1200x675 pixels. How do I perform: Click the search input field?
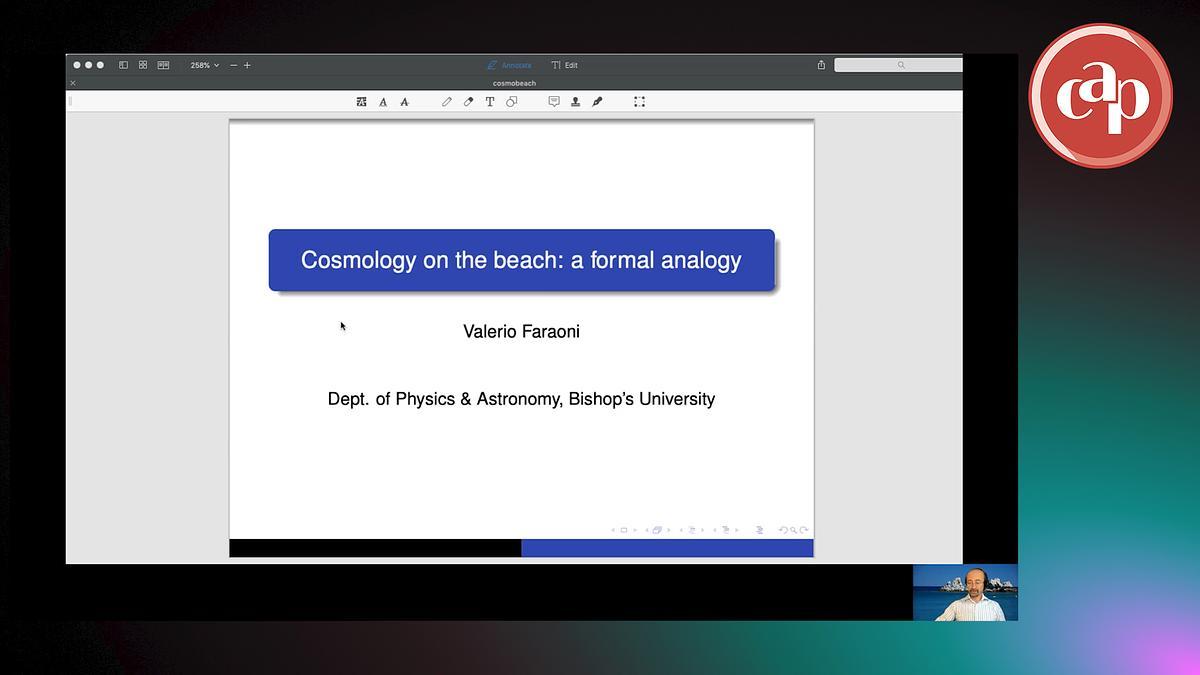[x=898, y=65]
